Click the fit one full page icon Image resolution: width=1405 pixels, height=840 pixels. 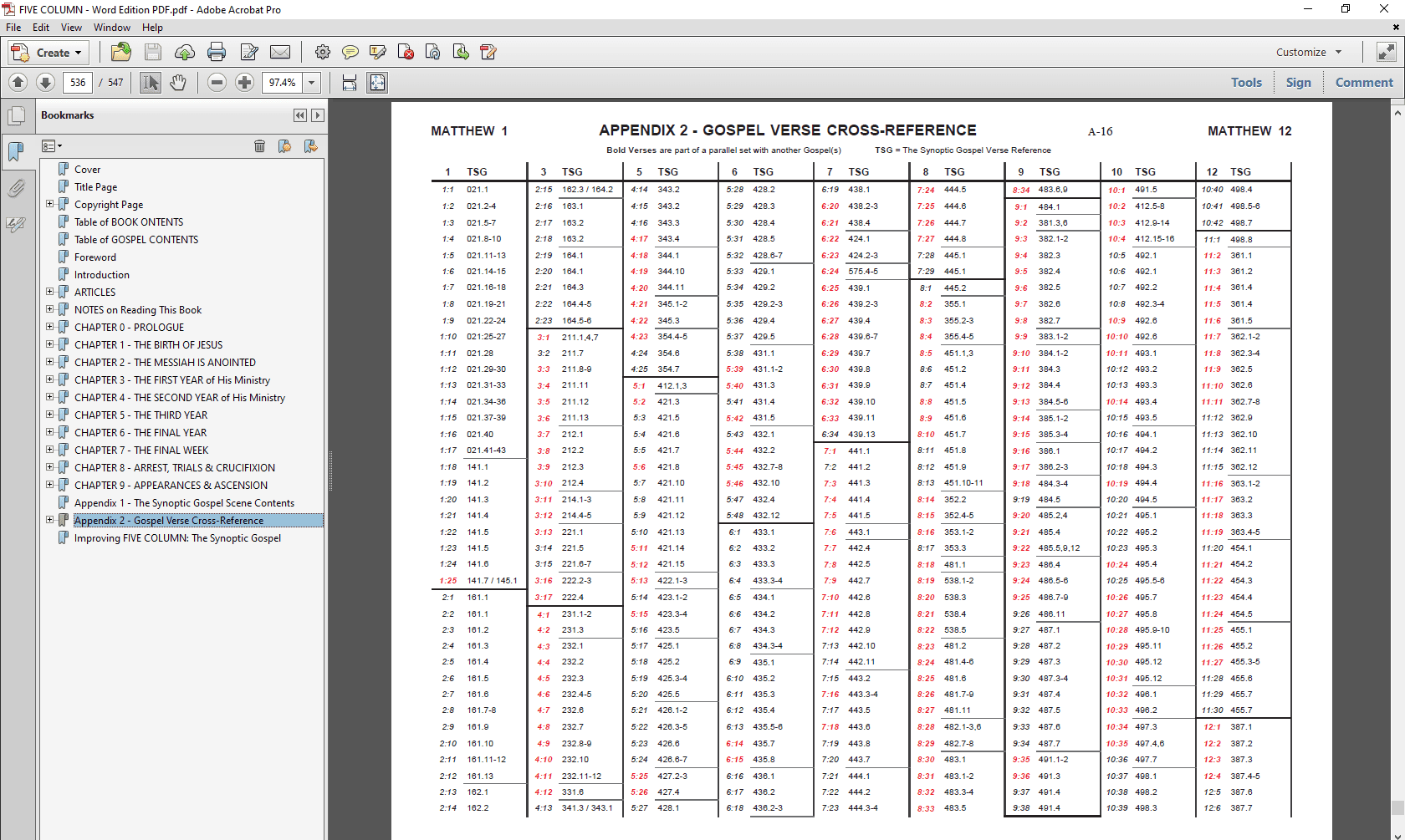(377, 82)
